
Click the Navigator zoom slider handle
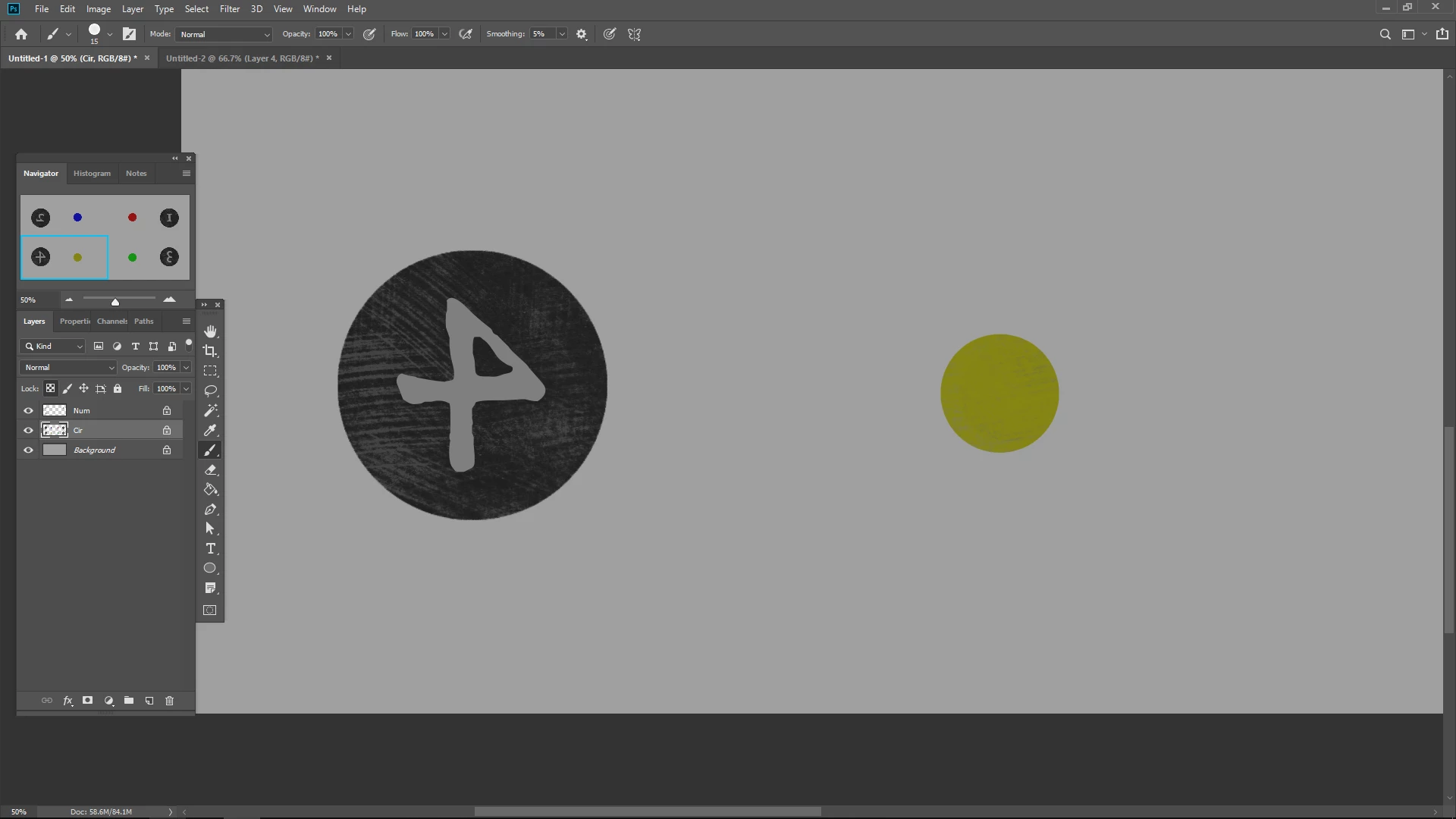coord(115,302)
